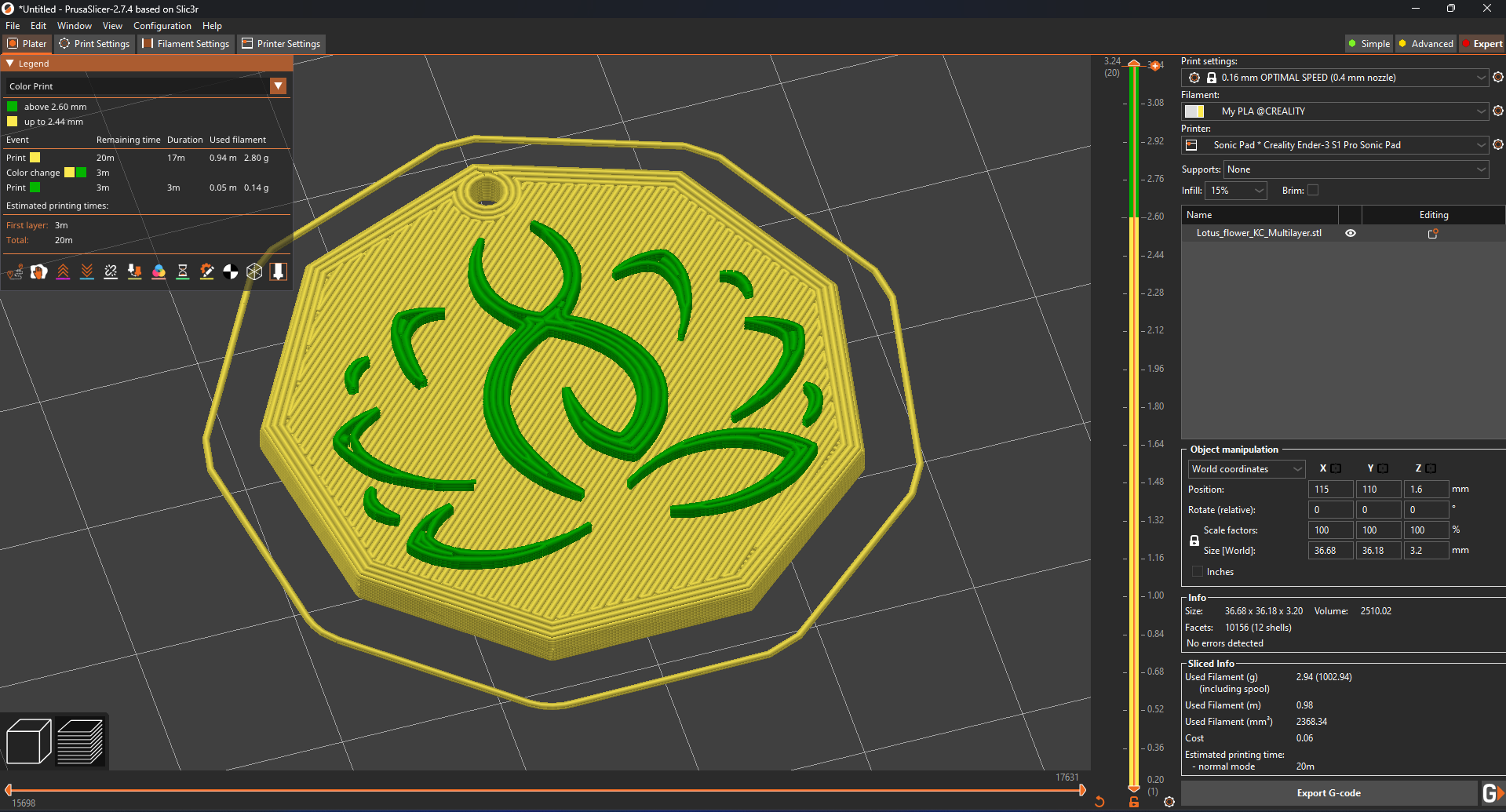Open World coordinates dropdown
The height and width of the screenshot is (812, 1506).
tap(1246, 469)
